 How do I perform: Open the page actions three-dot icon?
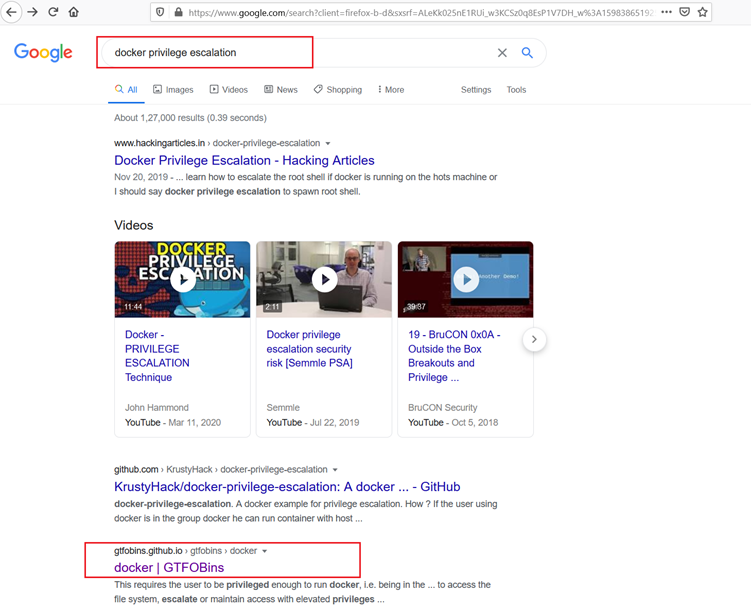(x=666, y=12)
